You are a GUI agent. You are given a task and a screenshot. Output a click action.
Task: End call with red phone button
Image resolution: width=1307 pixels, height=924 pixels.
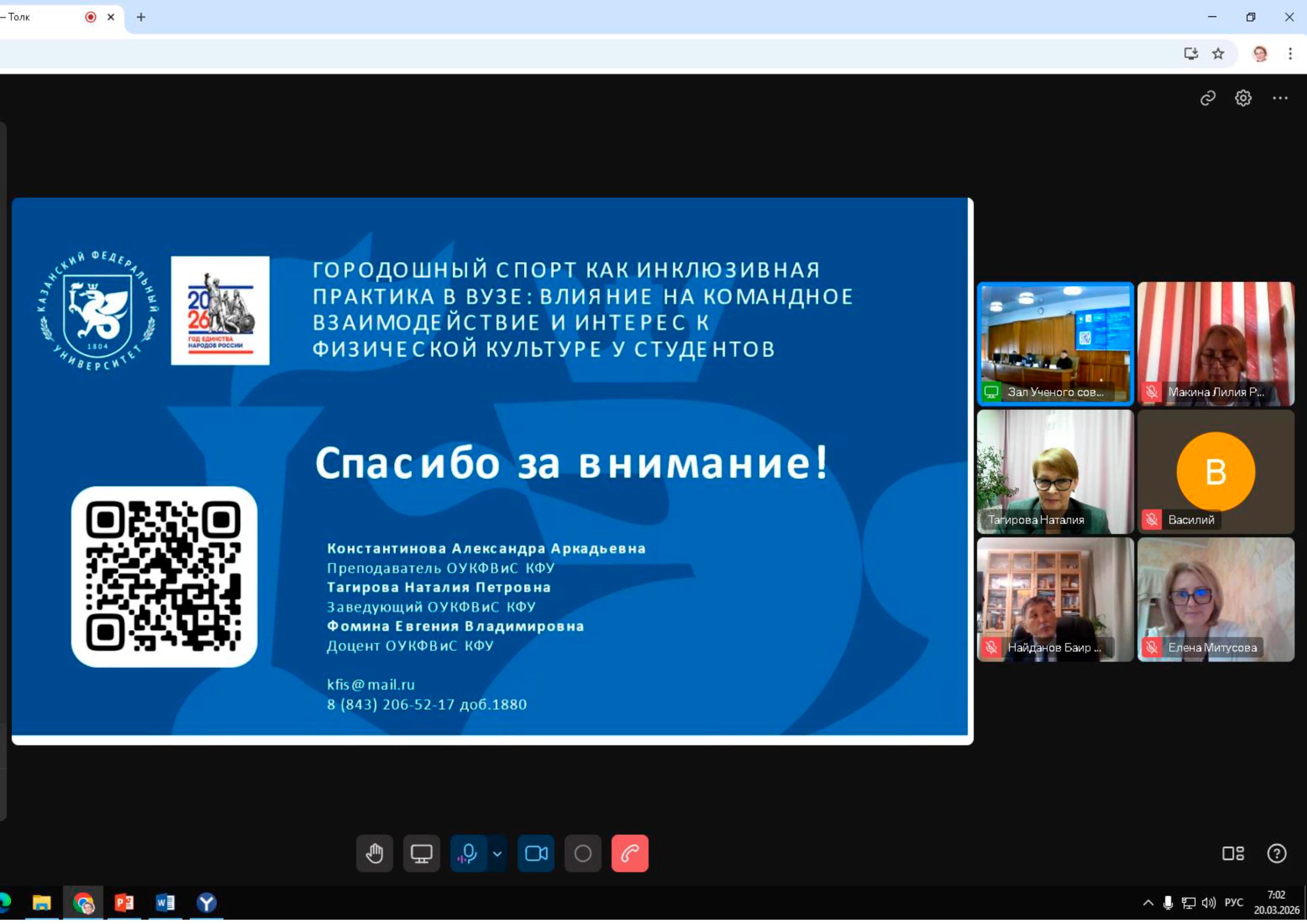pyautogui.click(x=630, y=853)
